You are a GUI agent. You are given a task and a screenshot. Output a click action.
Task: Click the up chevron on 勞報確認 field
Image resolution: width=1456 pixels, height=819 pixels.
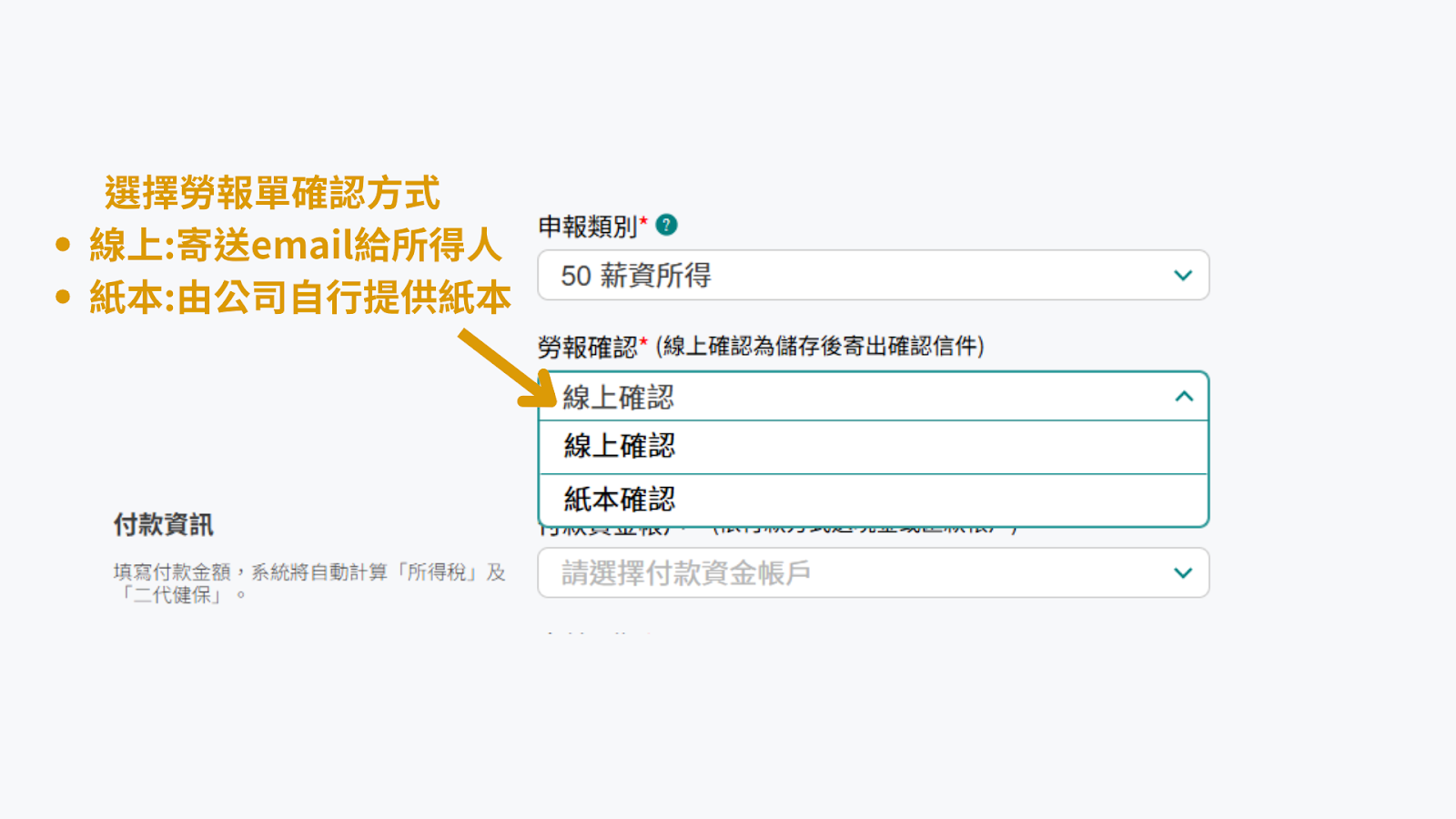pyautogui.click(x=1183, y=396)
